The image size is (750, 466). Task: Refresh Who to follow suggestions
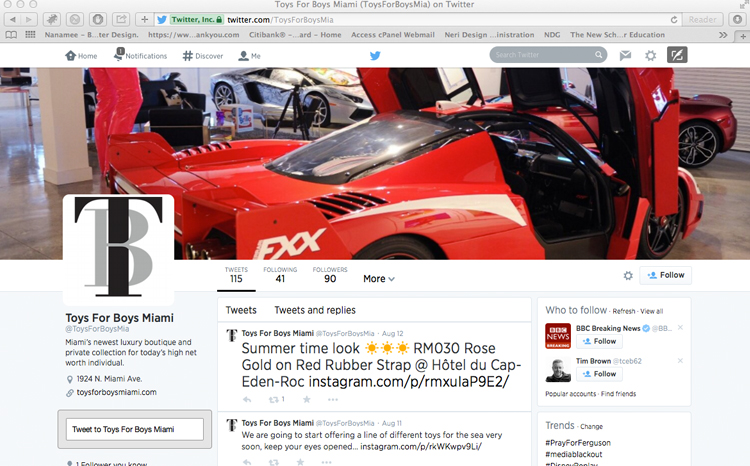coord(624,311)
